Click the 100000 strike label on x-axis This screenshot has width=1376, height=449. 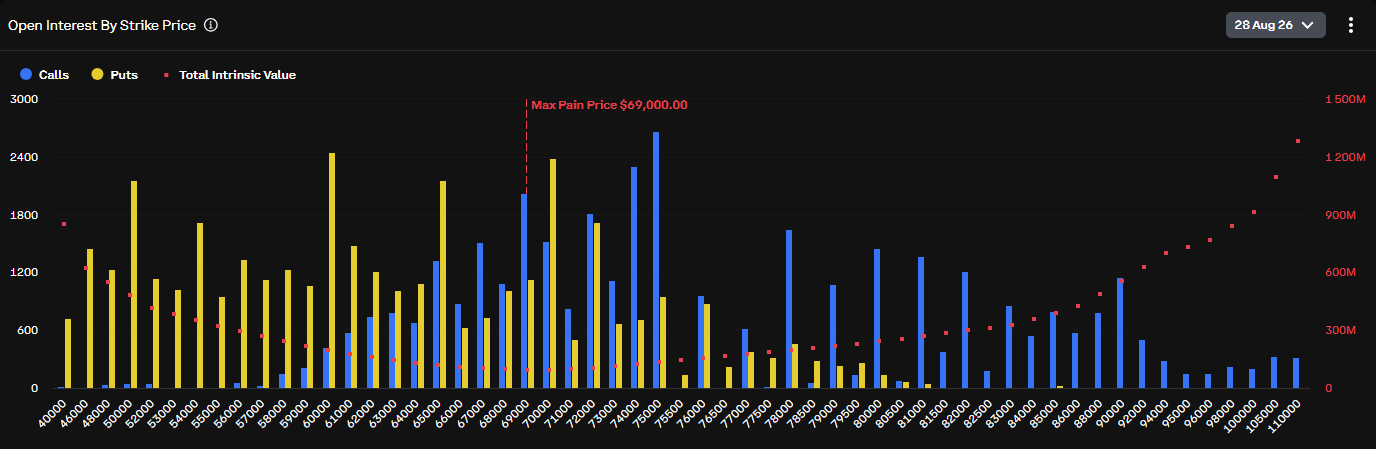(1240, 415)
